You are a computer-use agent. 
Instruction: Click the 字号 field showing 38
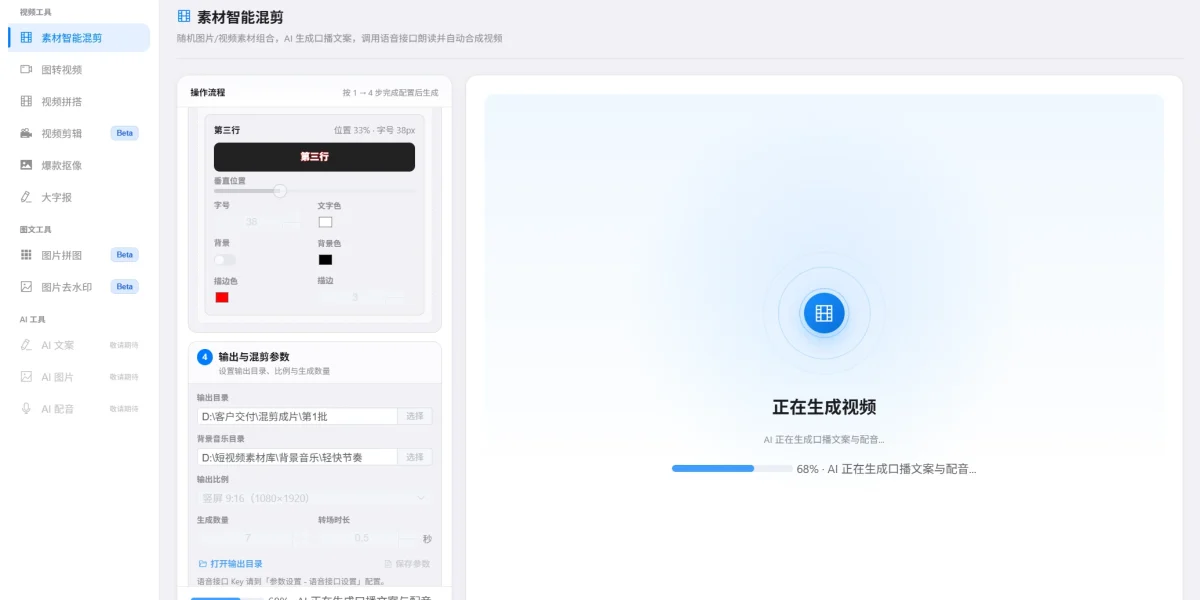(257, 222)
